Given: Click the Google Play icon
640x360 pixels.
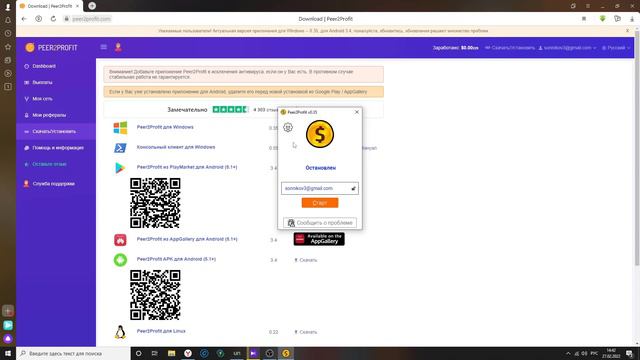Looking at the screenshot, I should pos(120,168).
